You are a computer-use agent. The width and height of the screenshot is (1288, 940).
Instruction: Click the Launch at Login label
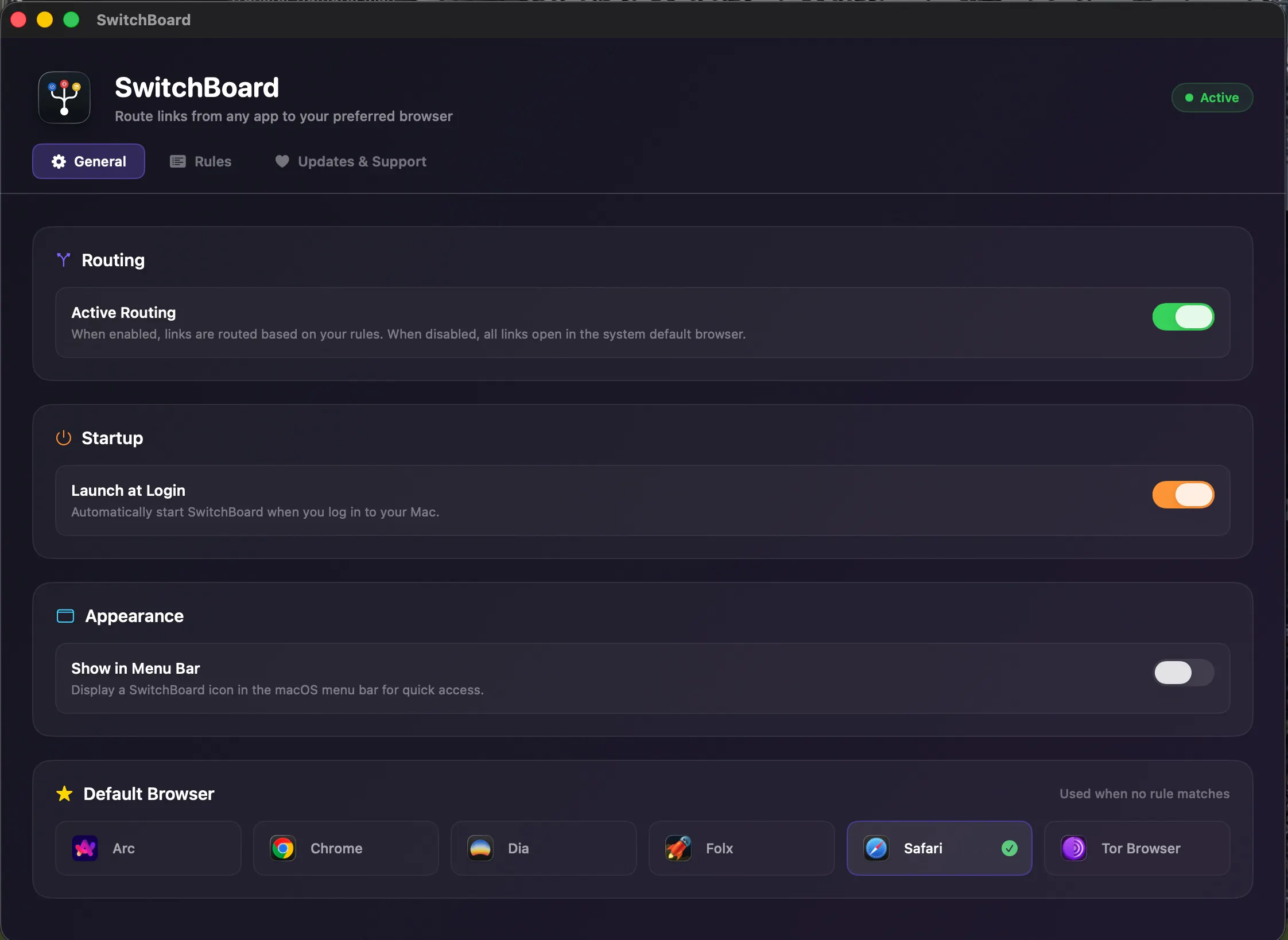(128, 490)
